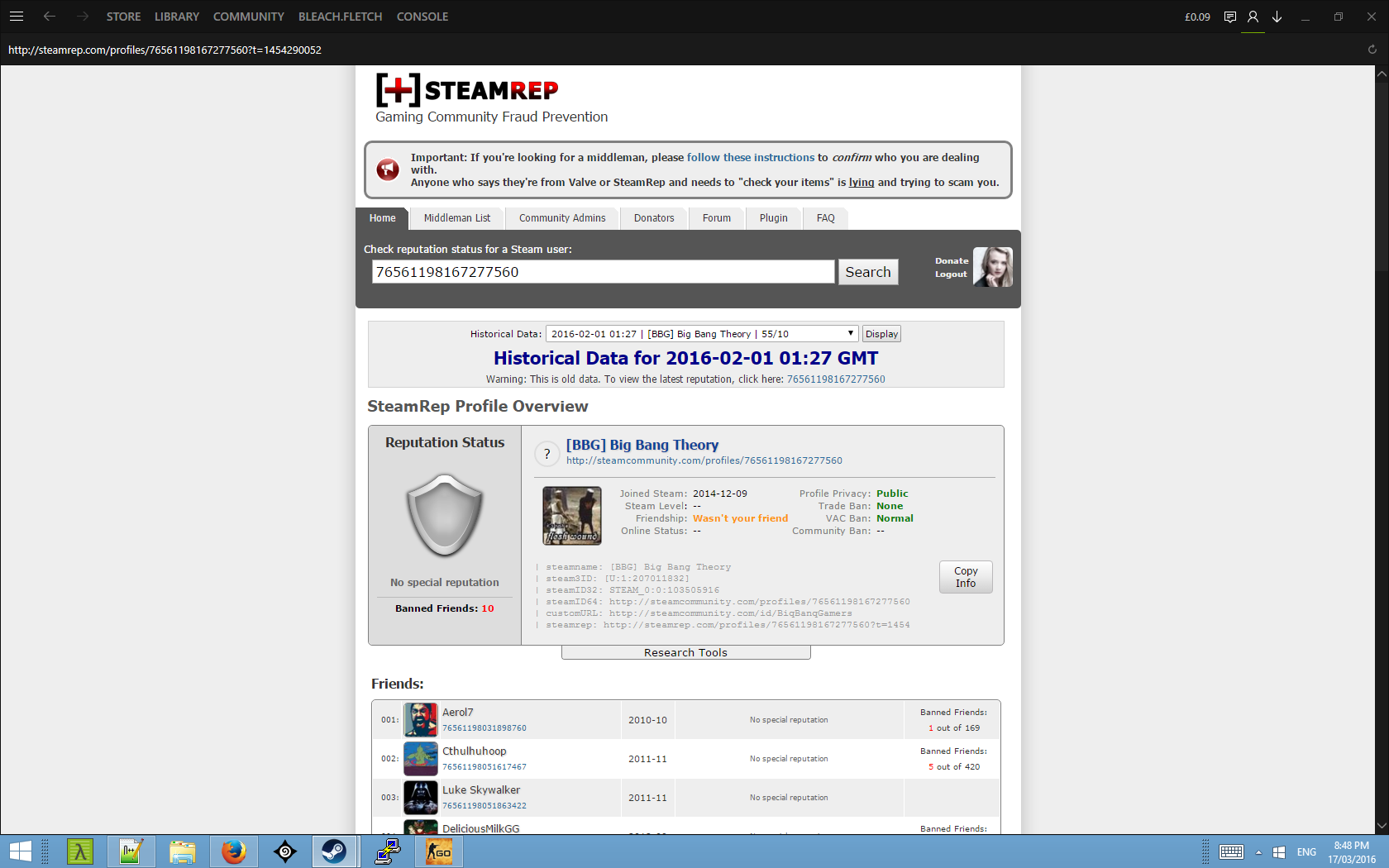Open Firefox from the taskbar
The image size is (1389, 868).
click(234, 851)
